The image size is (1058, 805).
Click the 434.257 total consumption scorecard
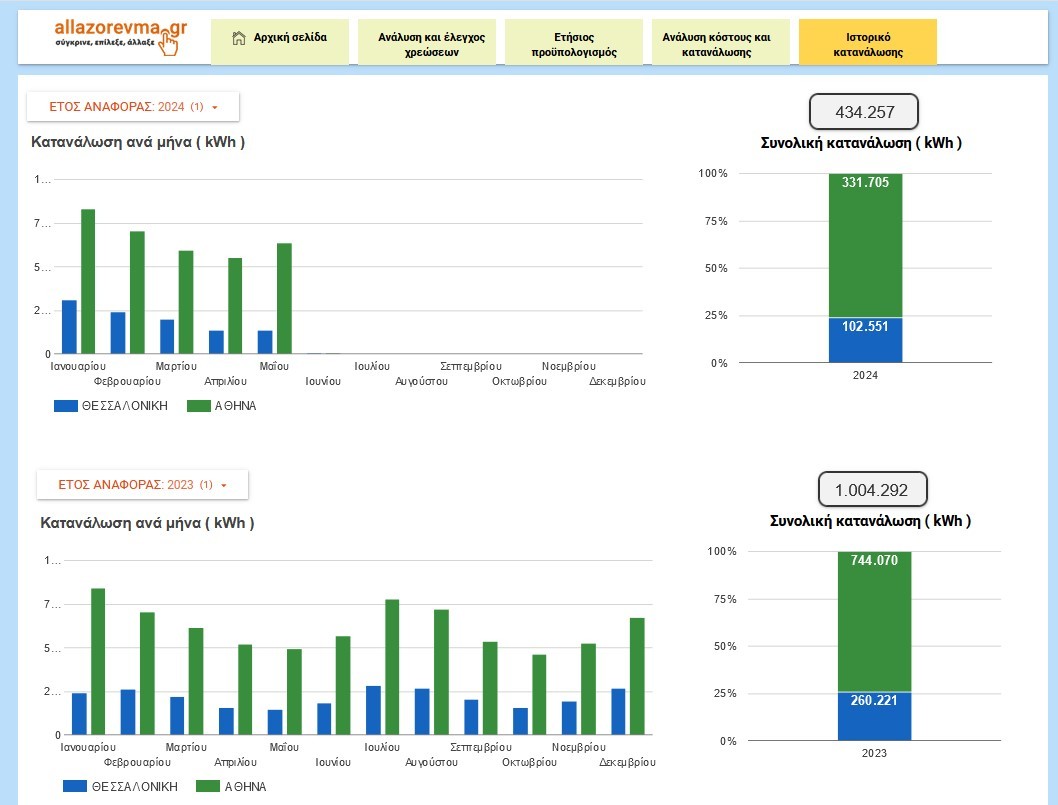pos(862,112)
